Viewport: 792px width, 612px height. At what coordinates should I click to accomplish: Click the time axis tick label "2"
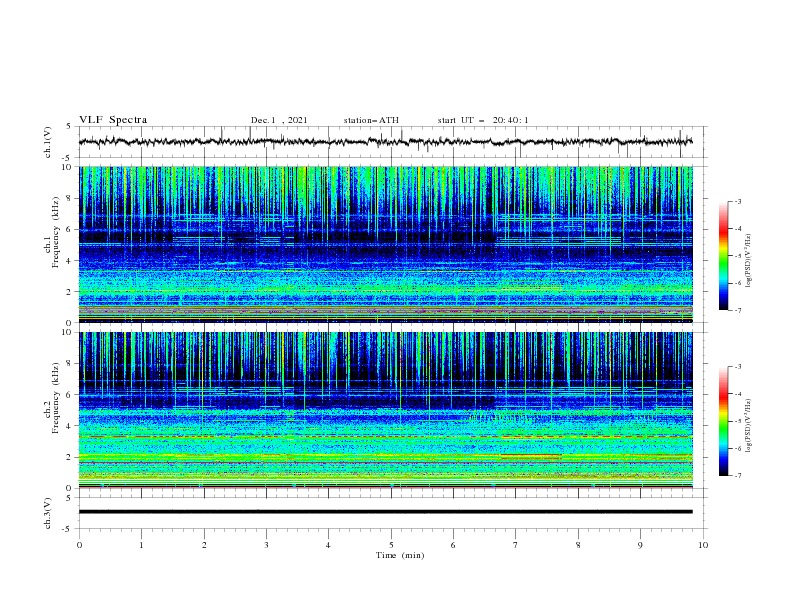[204, 545]
